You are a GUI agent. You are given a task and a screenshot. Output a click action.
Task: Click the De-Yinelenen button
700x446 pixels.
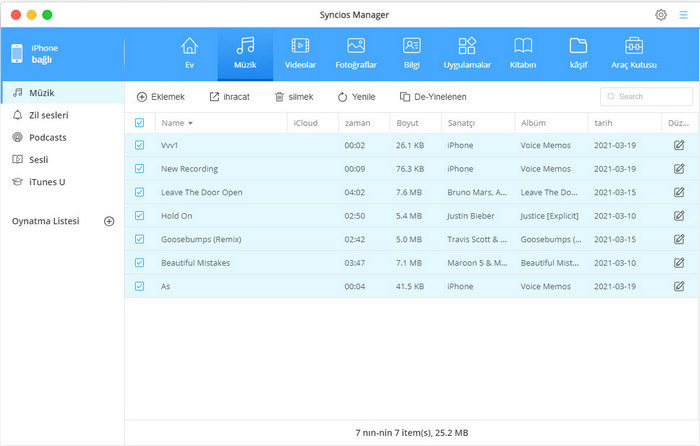[x=433, y=97]
